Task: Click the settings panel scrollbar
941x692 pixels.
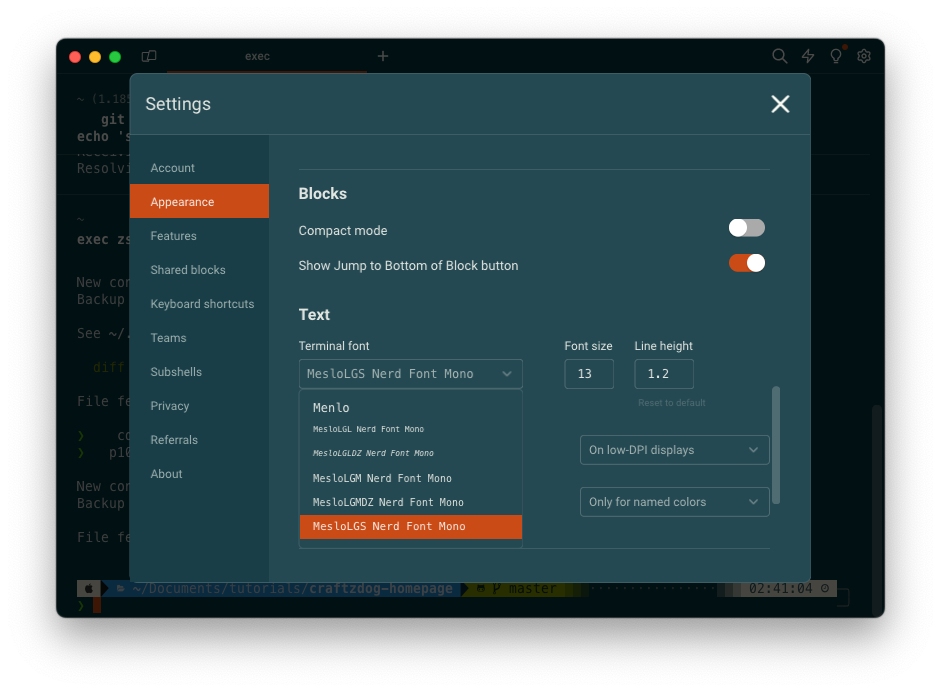Action: point(776,445)
